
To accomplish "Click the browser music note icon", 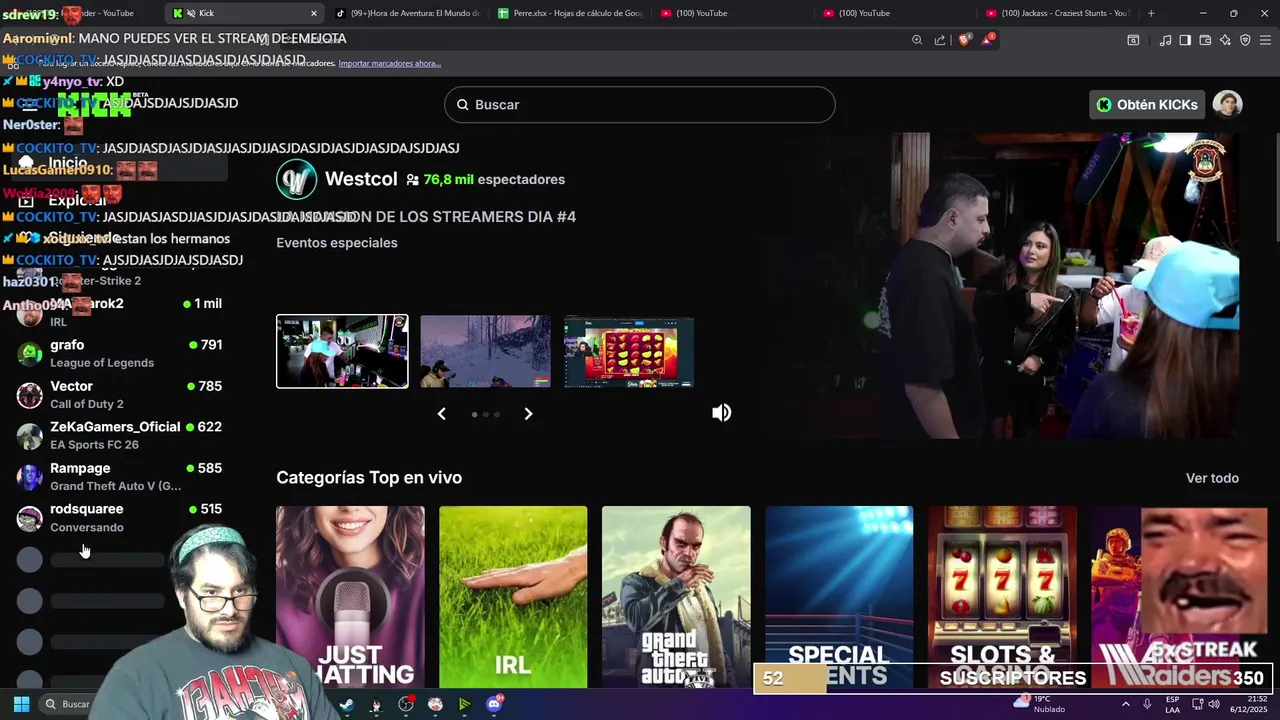I will (1165, 40).
